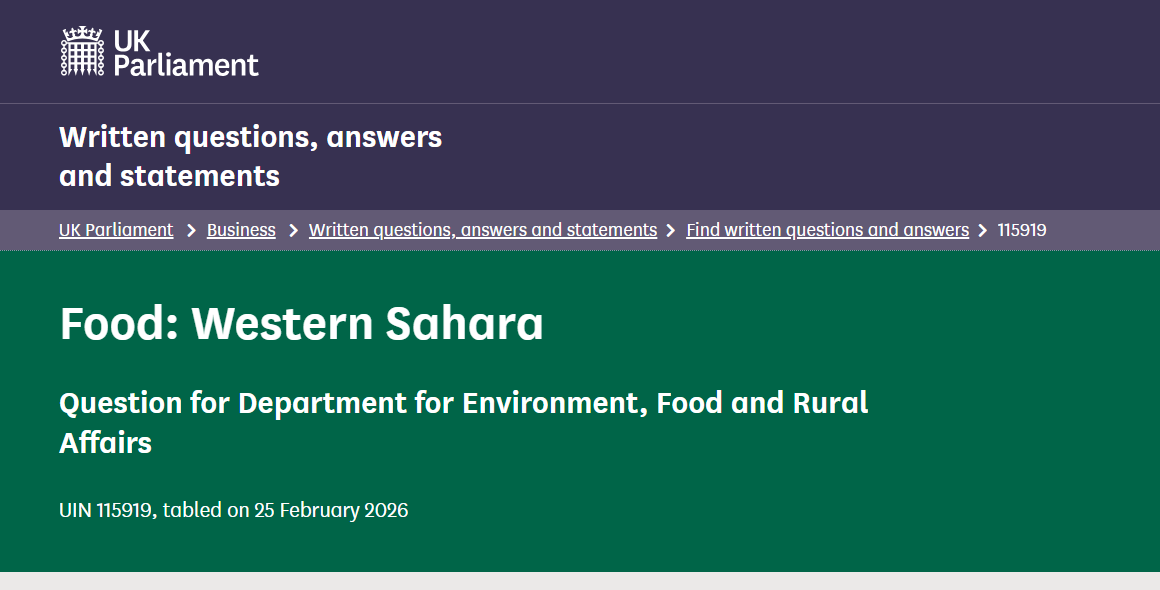Click the Food: Western Sahara heading
This screenshot has height=590, width=1160.
[x=301, y=324]
